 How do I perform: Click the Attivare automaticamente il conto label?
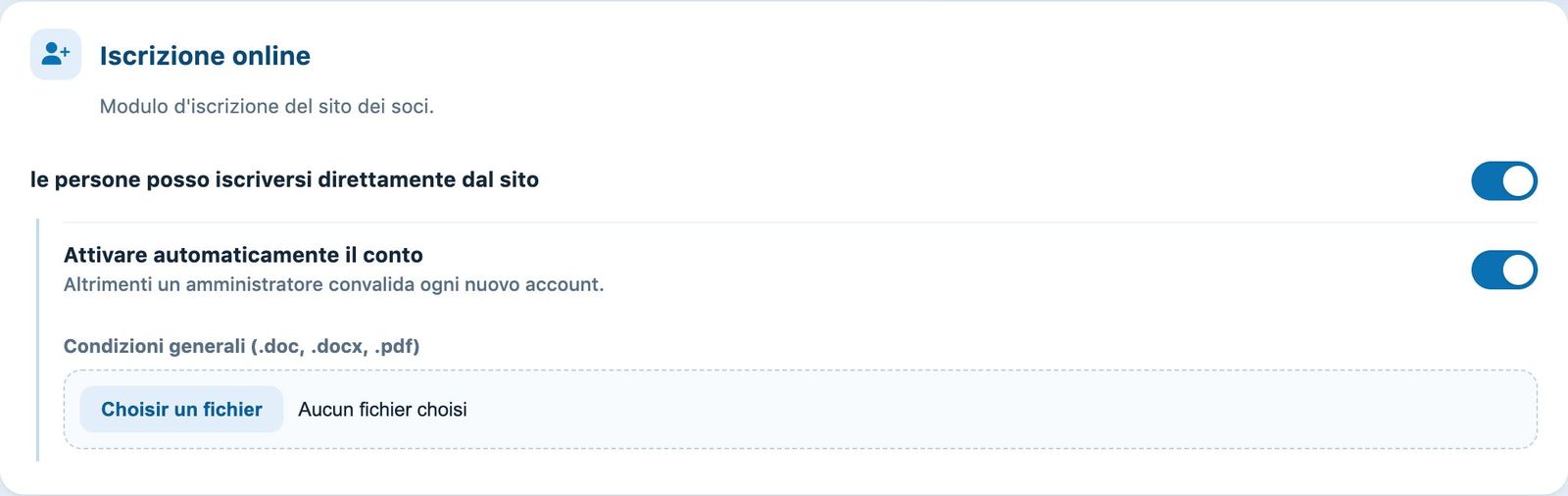[243, 255]
